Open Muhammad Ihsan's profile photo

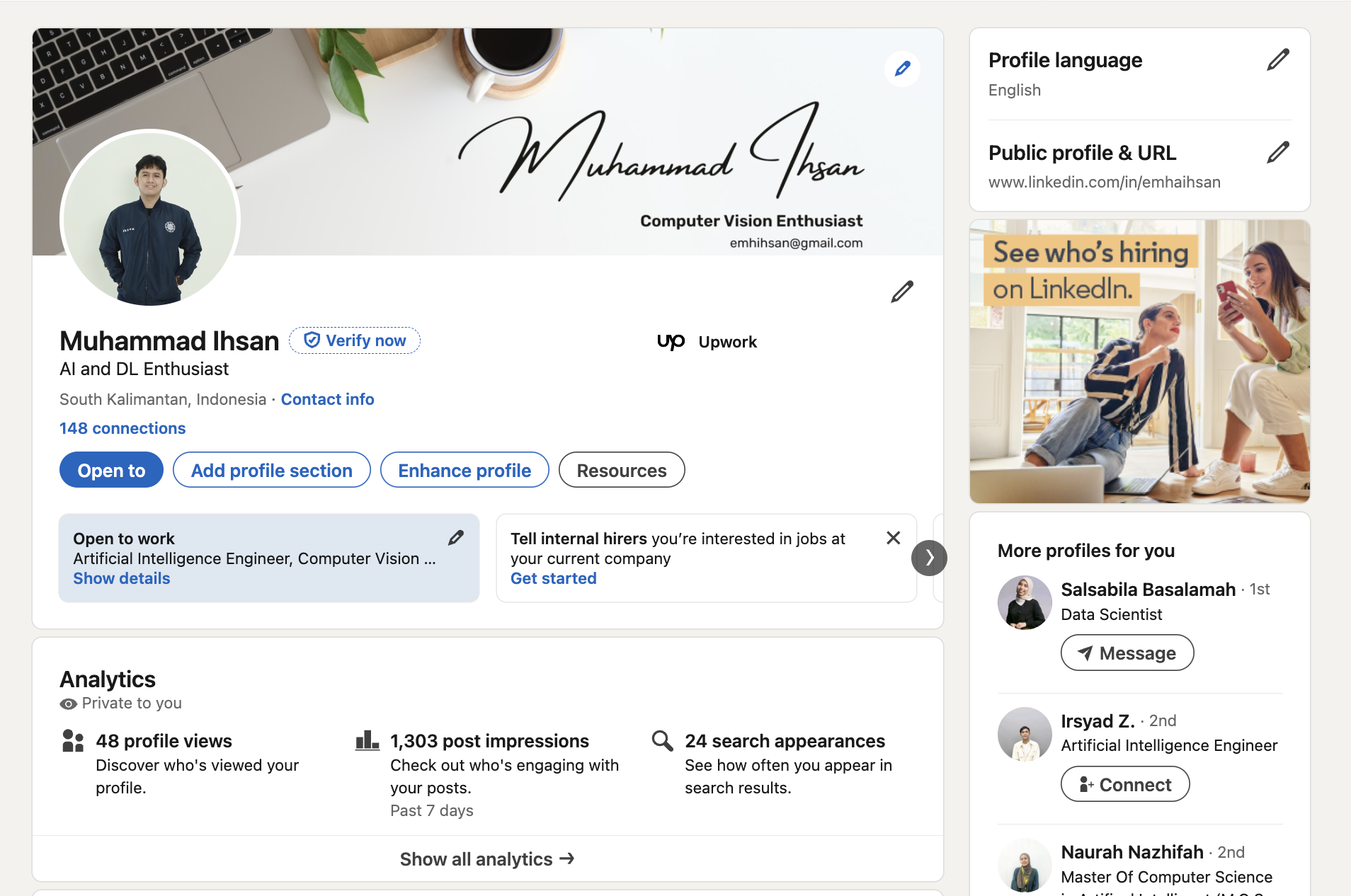(x=150, y=219)
